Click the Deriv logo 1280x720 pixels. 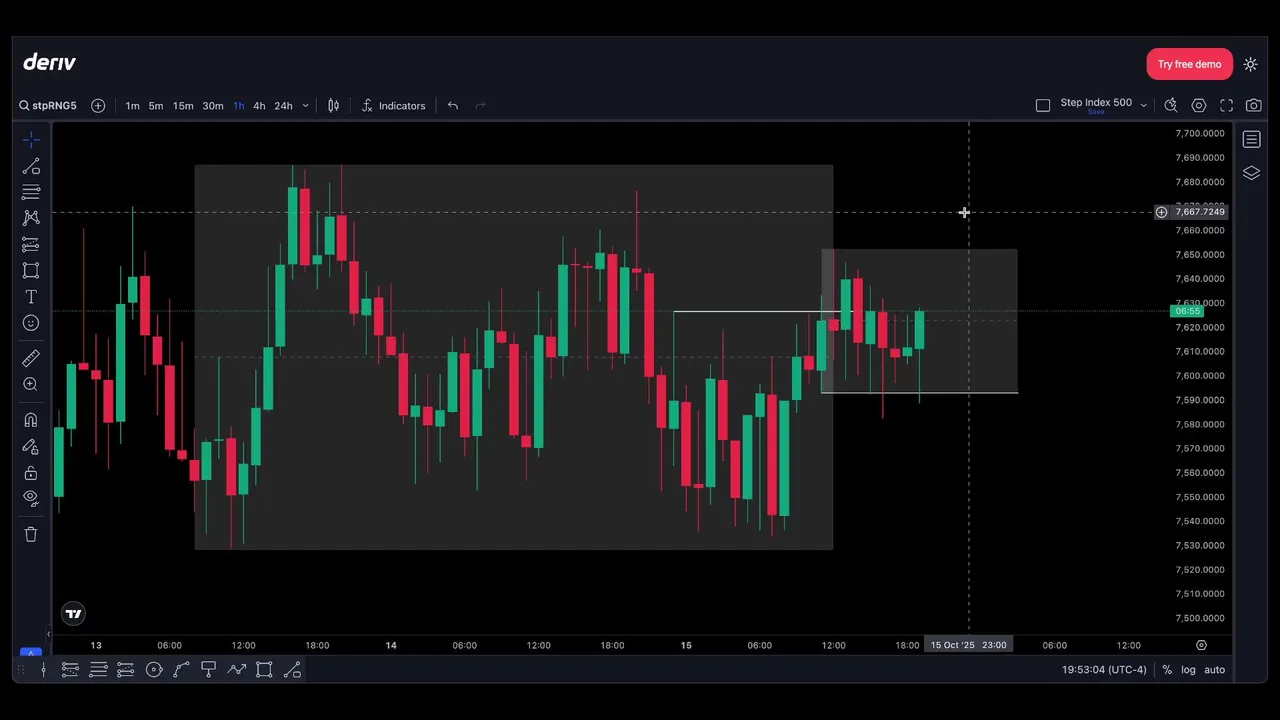pyautogui.click(x=50, y=62)
